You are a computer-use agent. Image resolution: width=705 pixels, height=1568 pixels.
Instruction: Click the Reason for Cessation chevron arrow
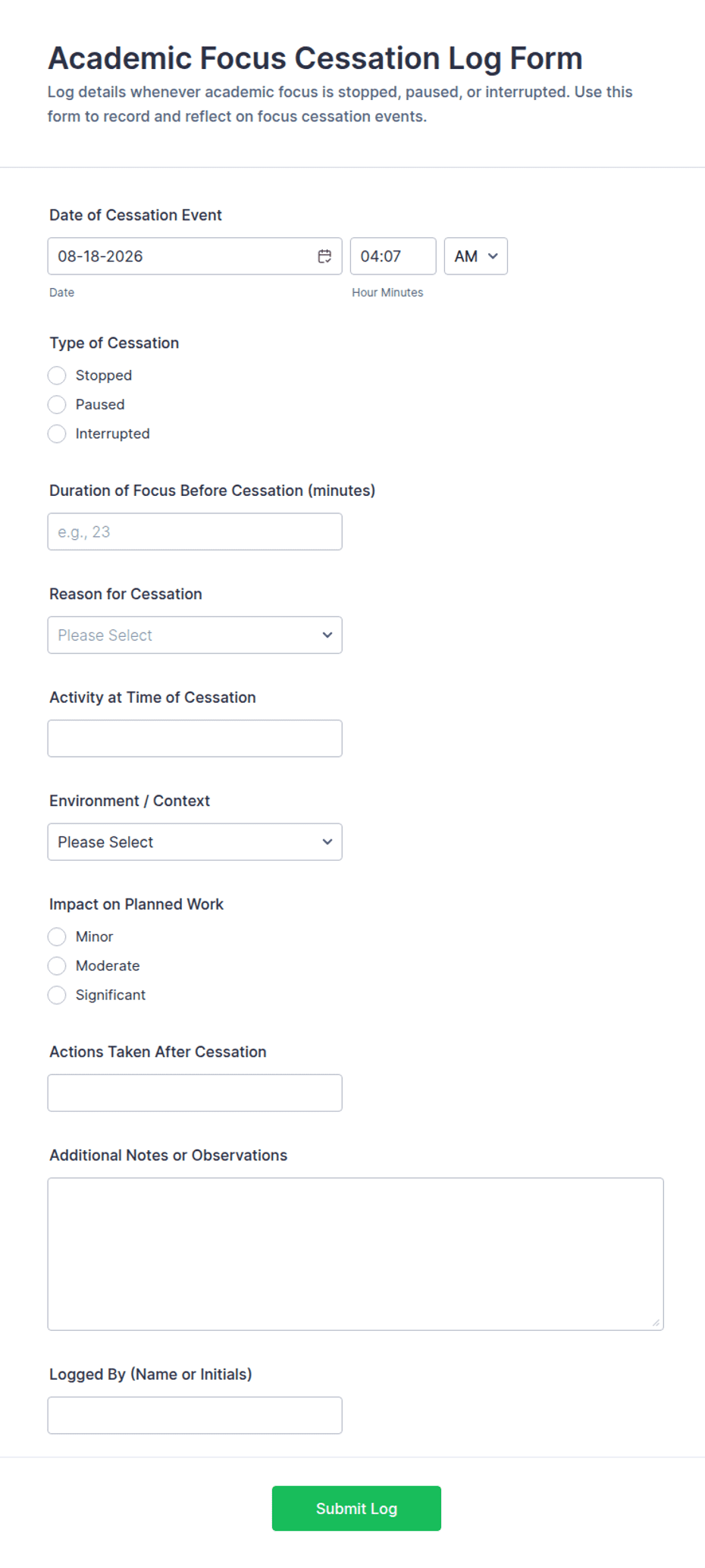point(327,635)
